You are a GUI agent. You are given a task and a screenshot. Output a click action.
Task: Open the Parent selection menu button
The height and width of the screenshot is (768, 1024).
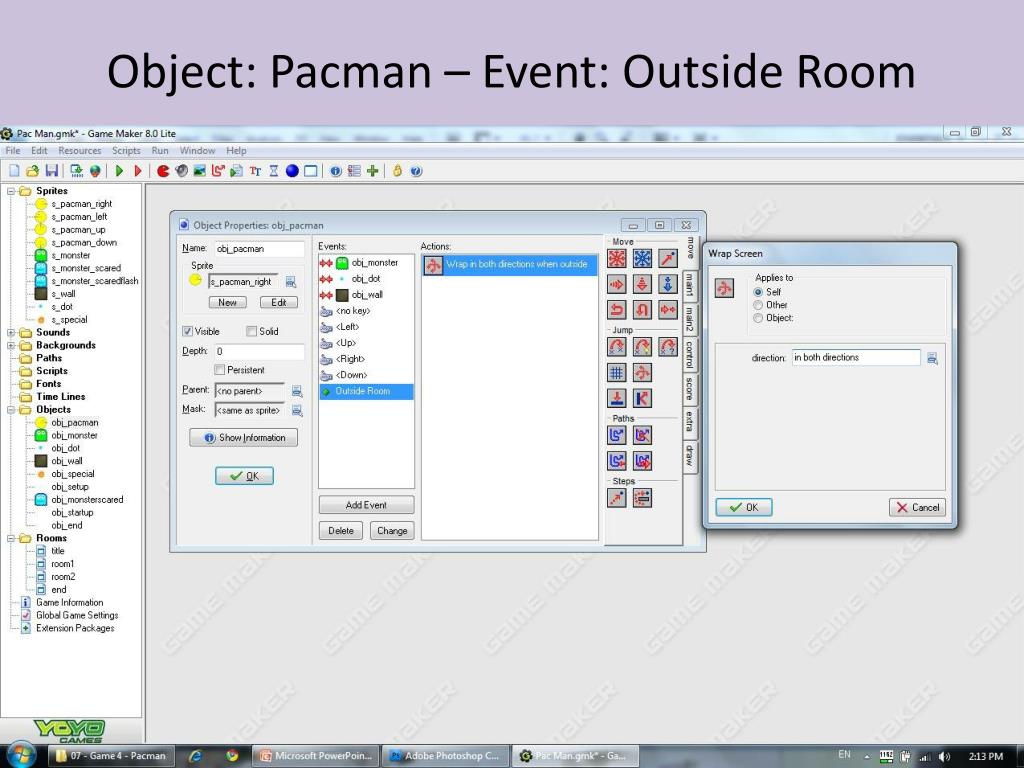pyautogui.click(x=297, y=391)
